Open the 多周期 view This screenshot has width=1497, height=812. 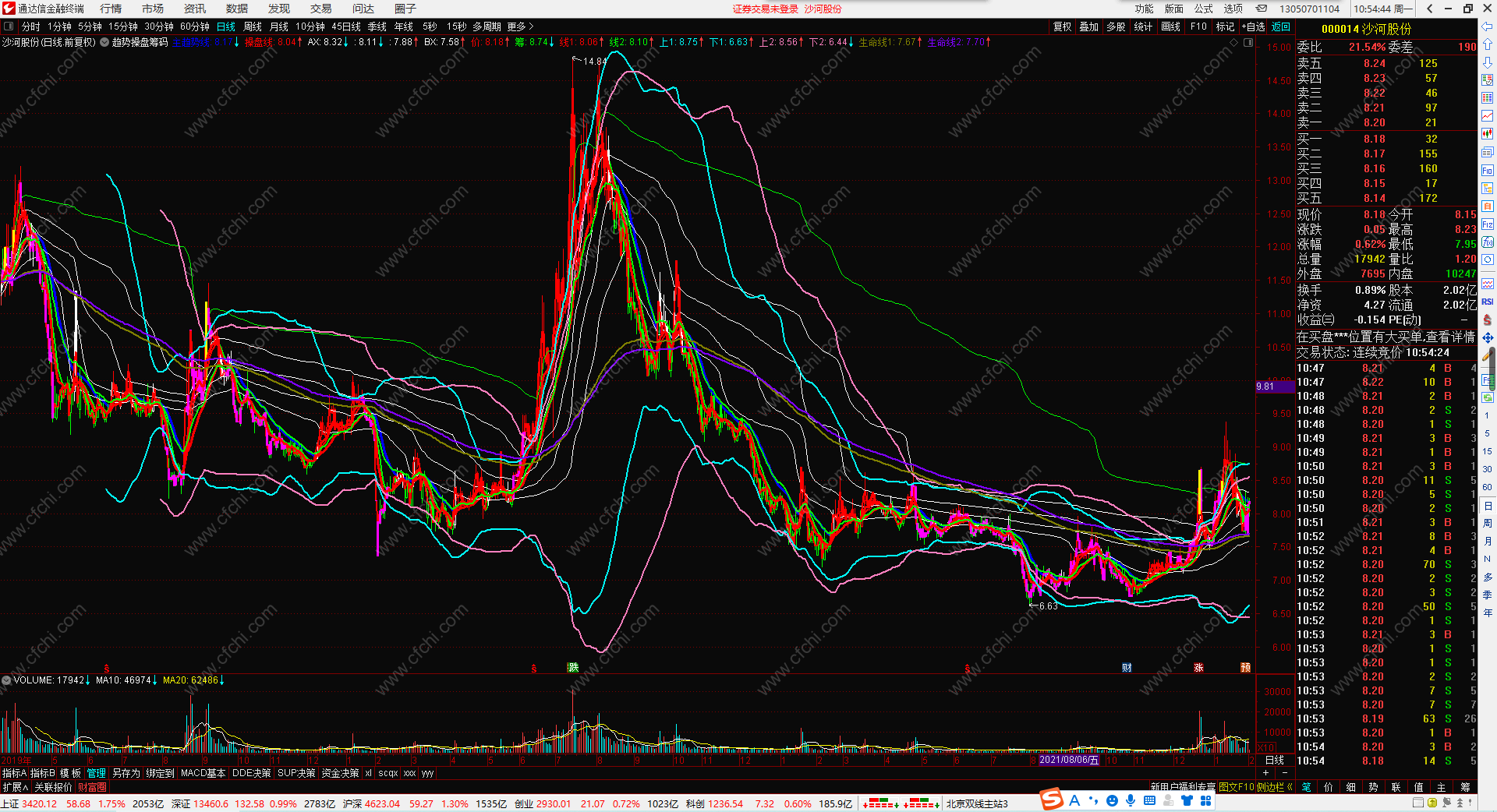(487, 26)
